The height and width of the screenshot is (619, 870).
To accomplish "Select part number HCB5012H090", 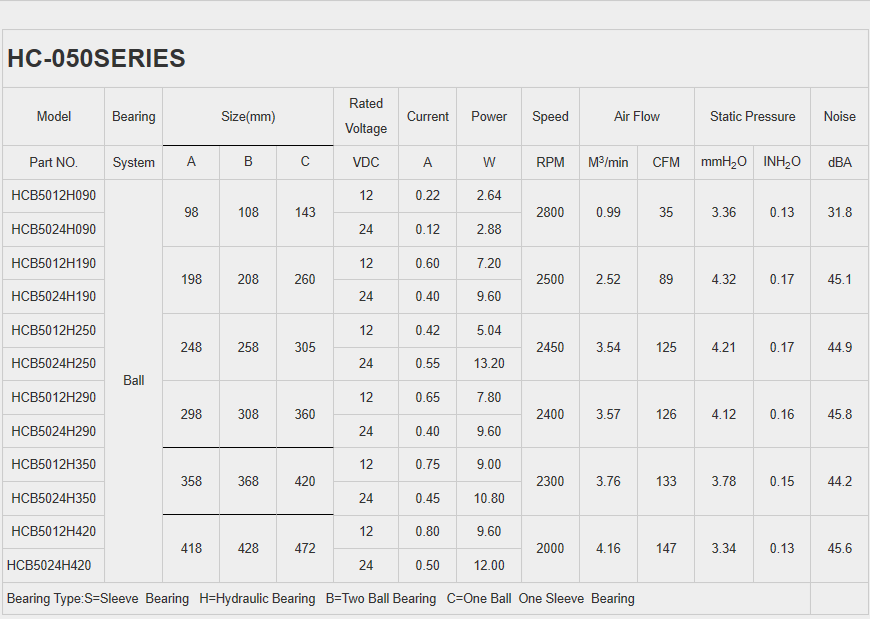I will 54,196.
